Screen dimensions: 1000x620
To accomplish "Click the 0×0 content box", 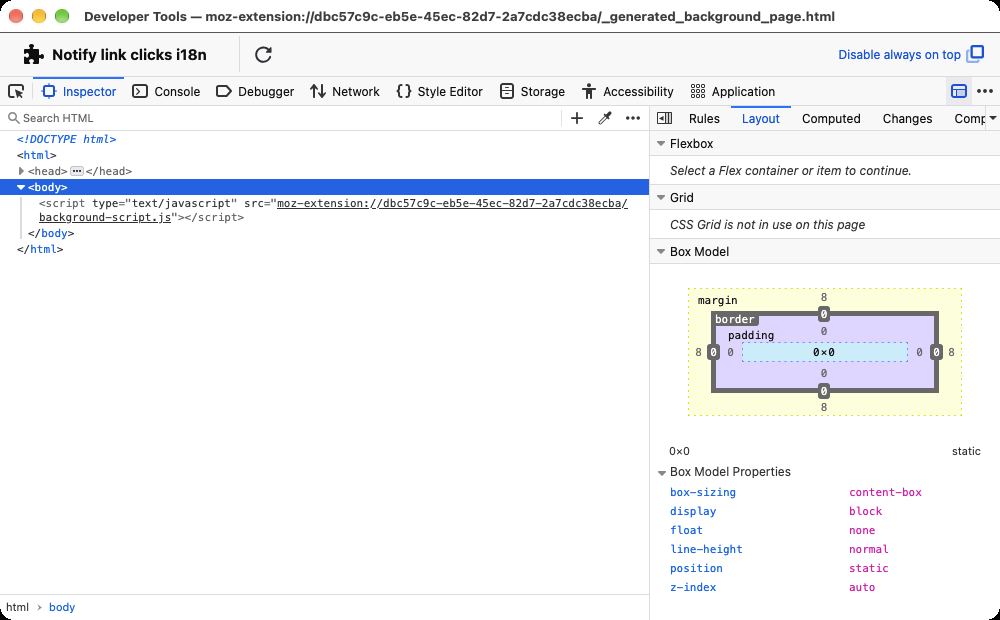I will (824, 352).
